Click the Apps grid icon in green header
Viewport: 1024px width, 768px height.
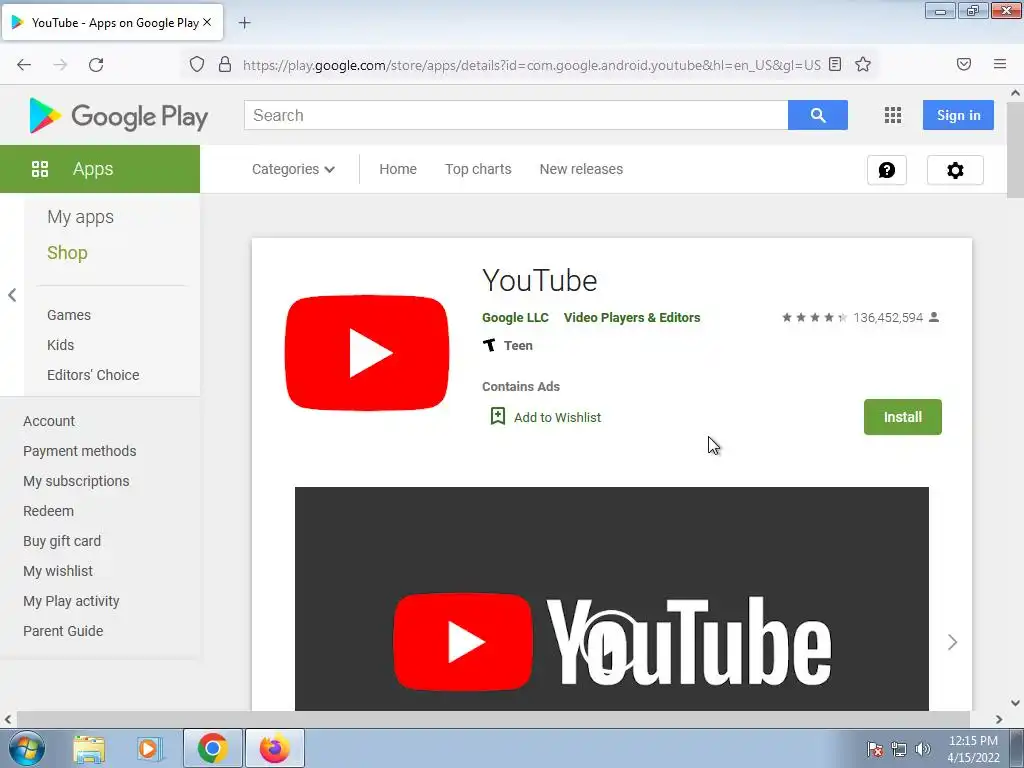40,169
